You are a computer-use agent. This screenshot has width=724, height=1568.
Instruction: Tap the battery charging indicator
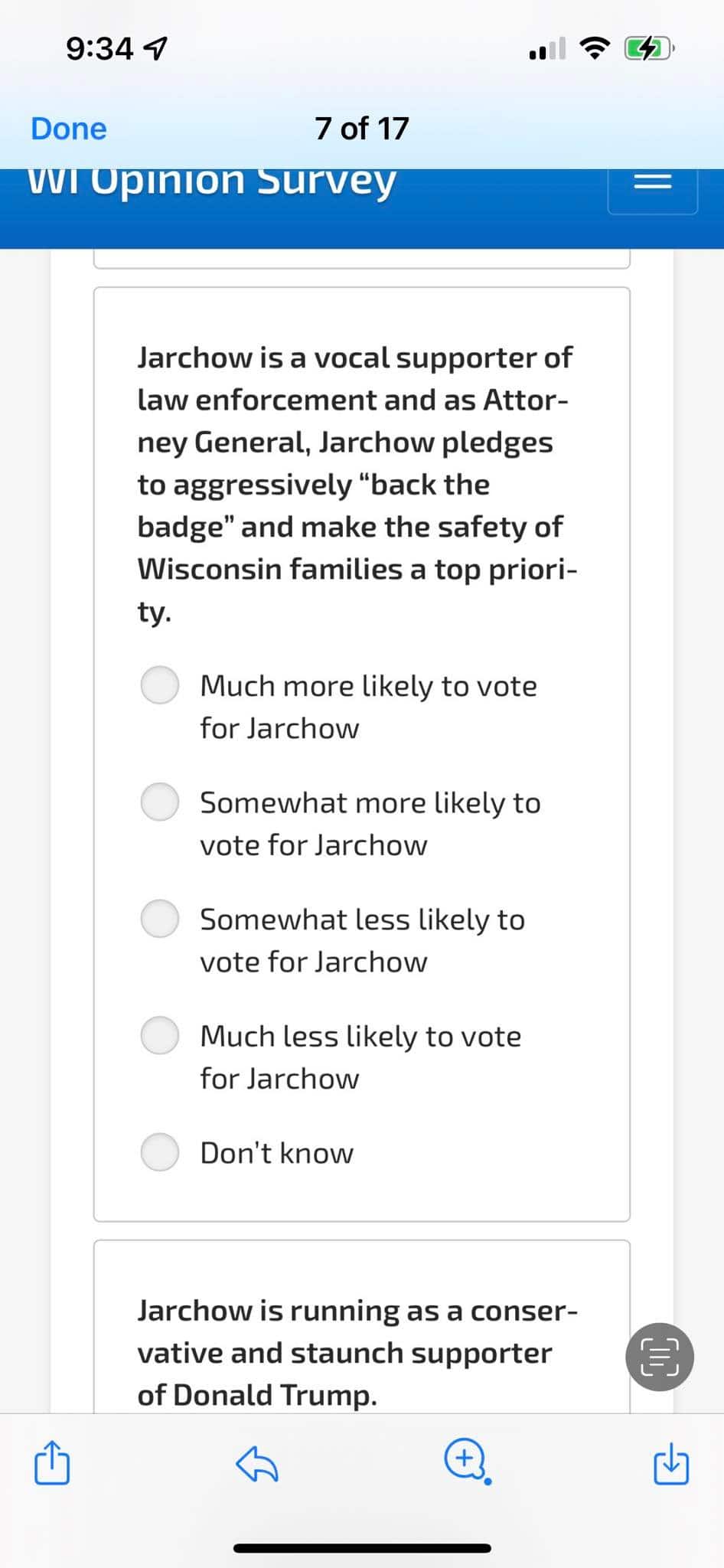coord(647,50)
